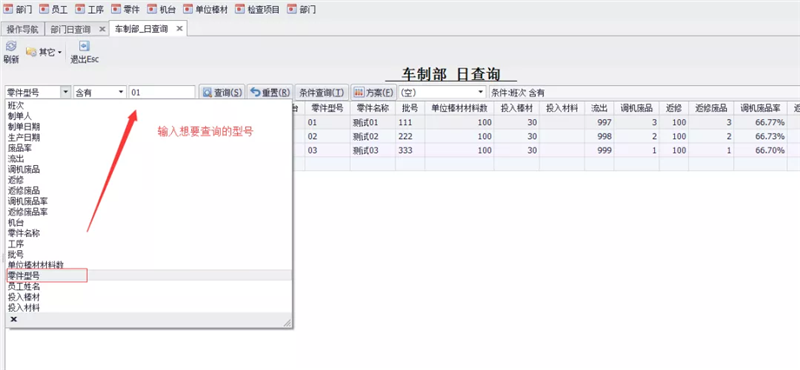Open the 其它 folder menu
Screen dimensions: 800x370
click(x=44, y=52)
